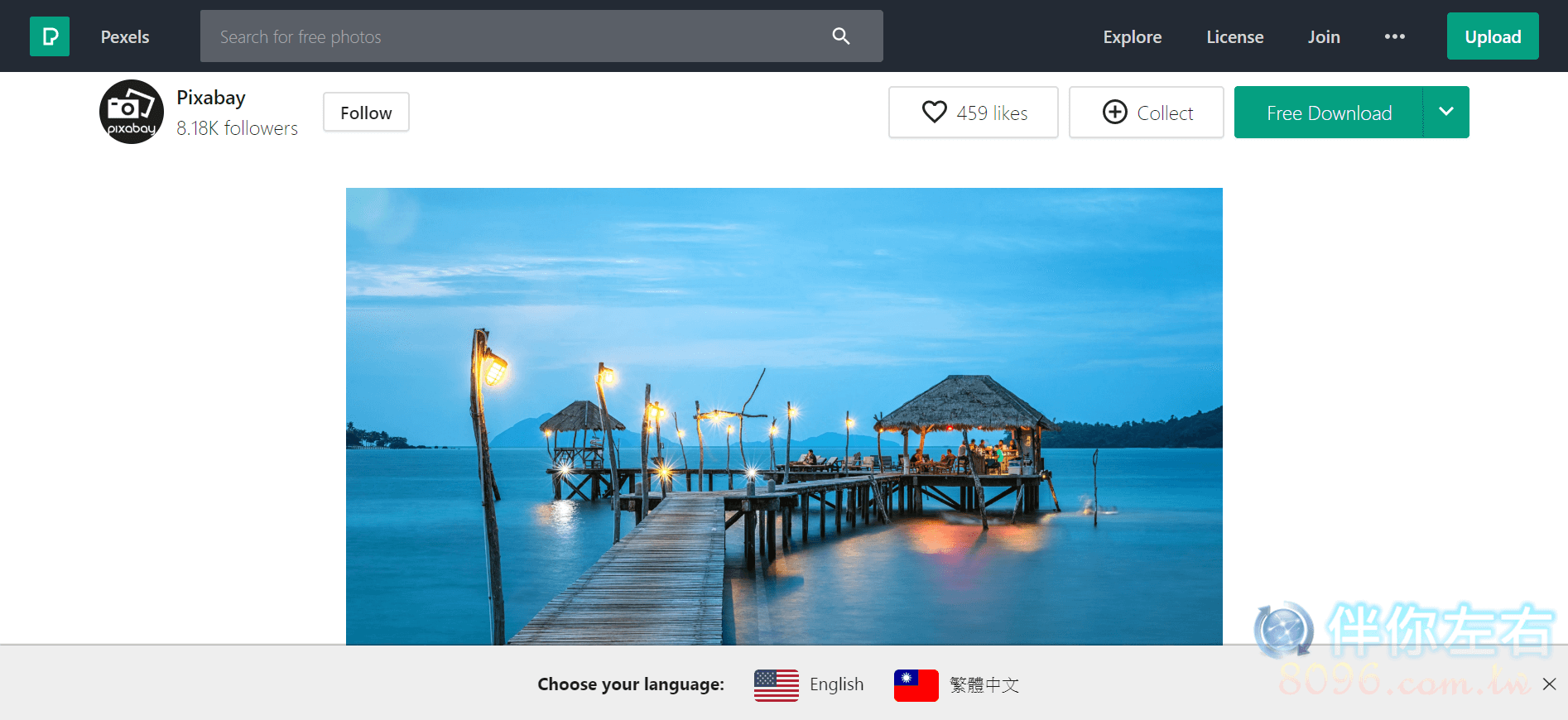Click the Free Download button
1568x720 pixels.
[x=1329, y=113]
